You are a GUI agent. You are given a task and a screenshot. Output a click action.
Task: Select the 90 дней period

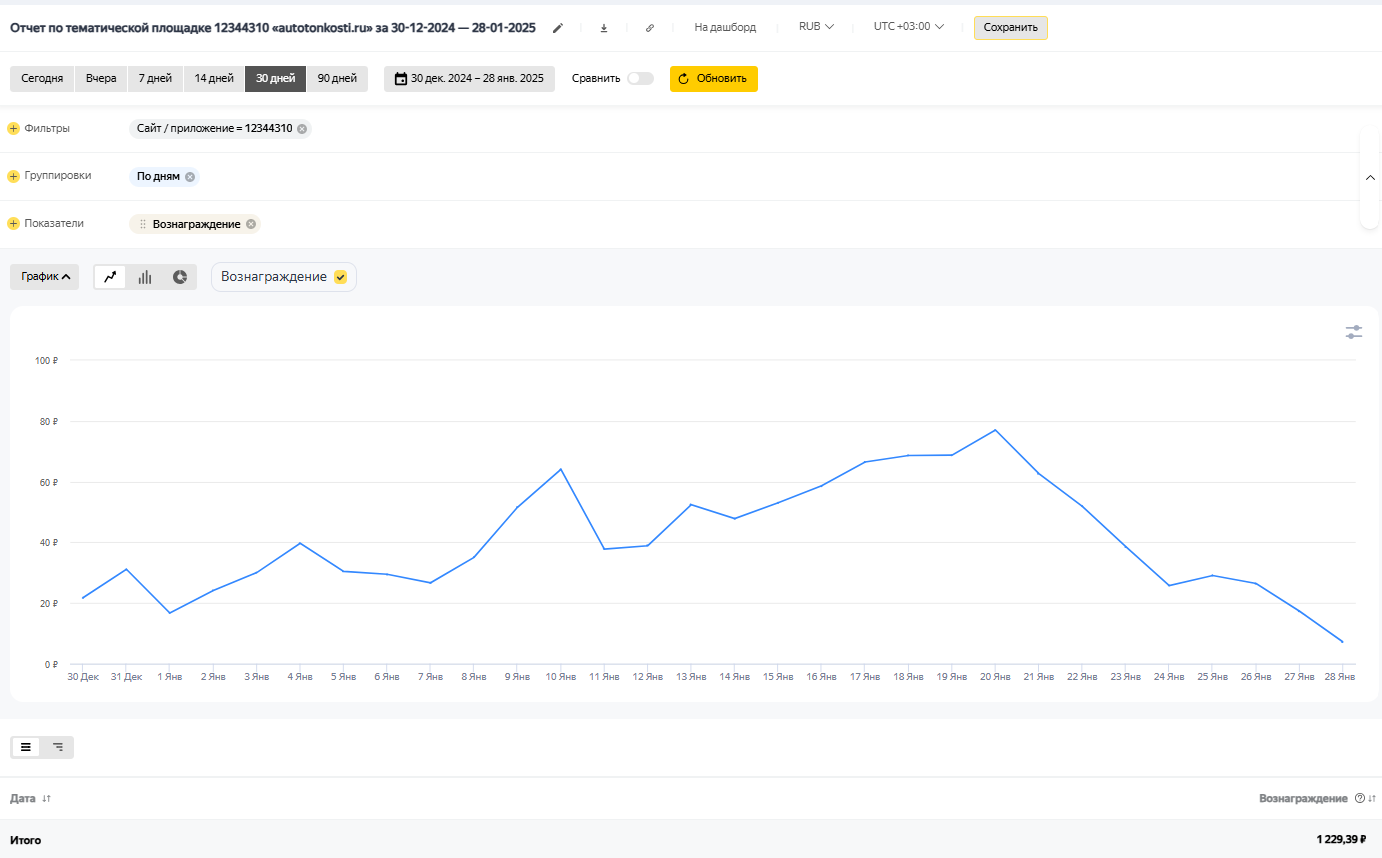[x=337, y=79]
